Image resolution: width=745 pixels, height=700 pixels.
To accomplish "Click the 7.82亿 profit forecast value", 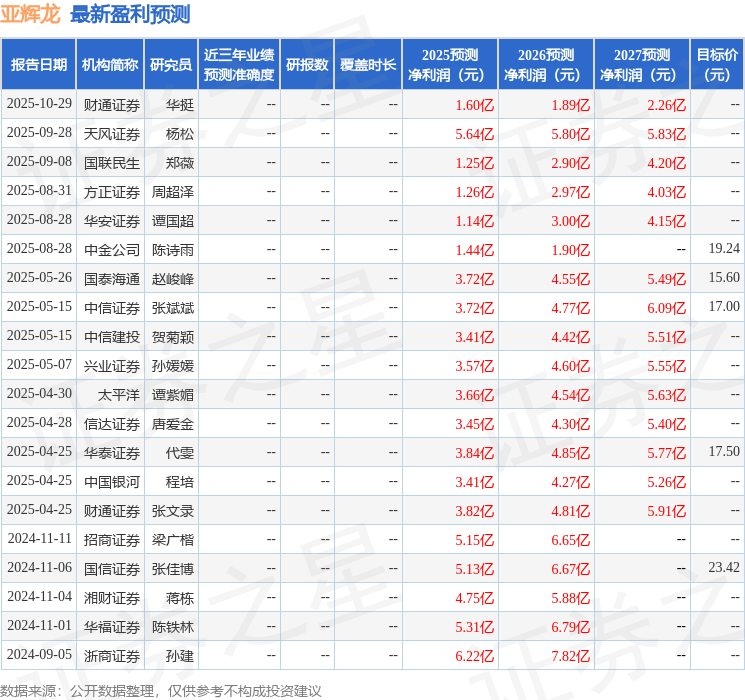I will pos(570,655).
